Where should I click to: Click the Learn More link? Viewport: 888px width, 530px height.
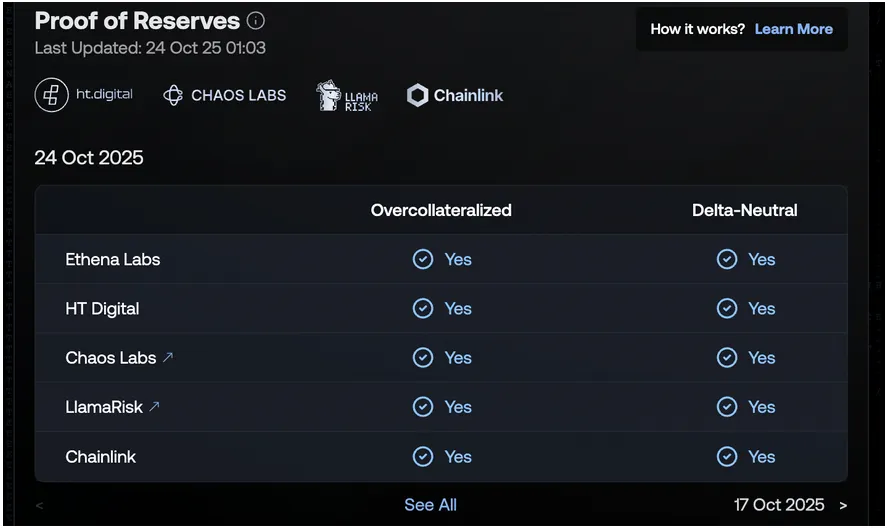tap(793, 29)
